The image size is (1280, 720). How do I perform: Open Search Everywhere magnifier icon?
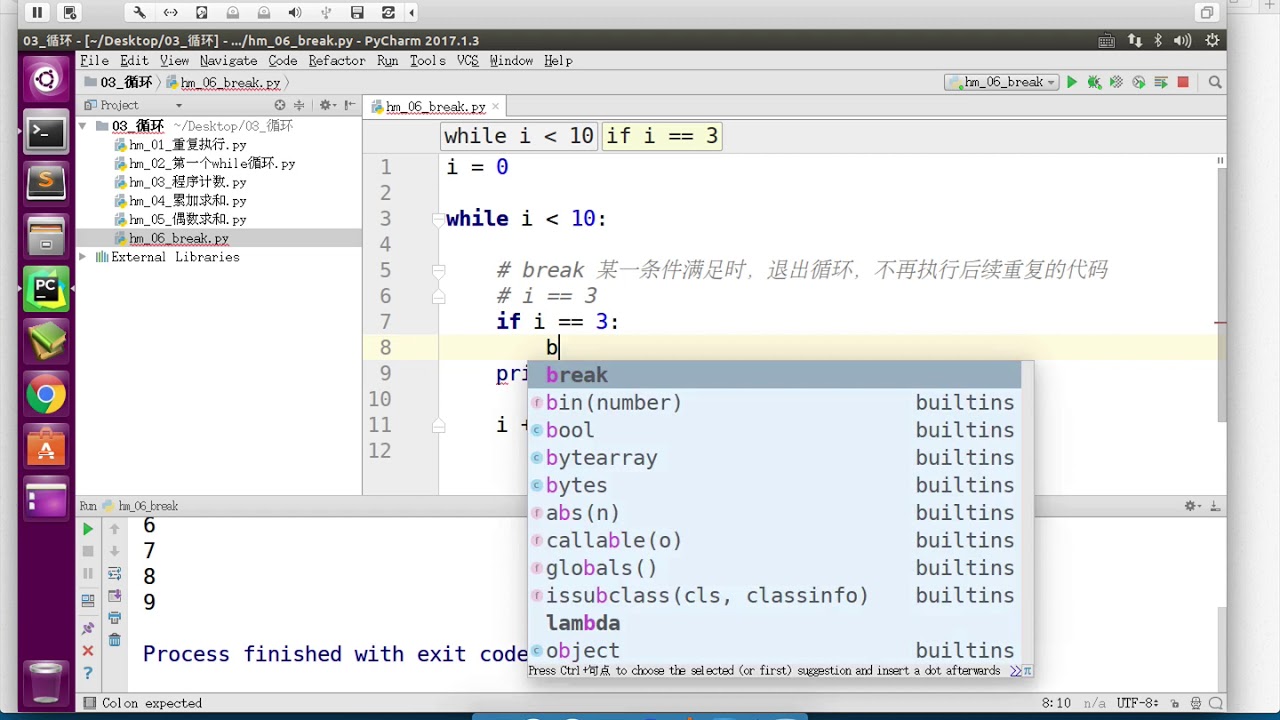[1215, 83]
